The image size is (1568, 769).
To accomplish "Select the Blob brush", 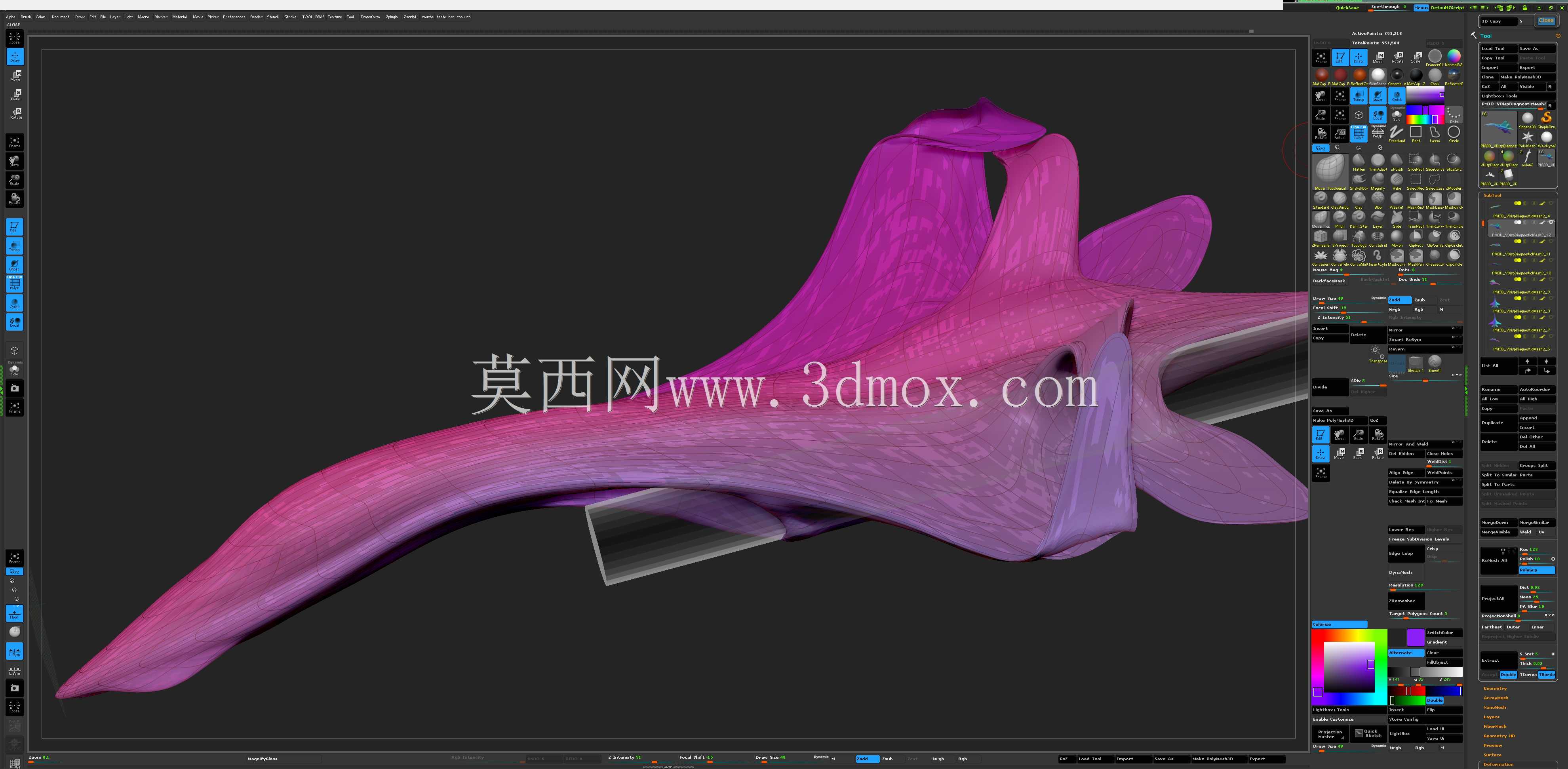I will point(1378,200).
